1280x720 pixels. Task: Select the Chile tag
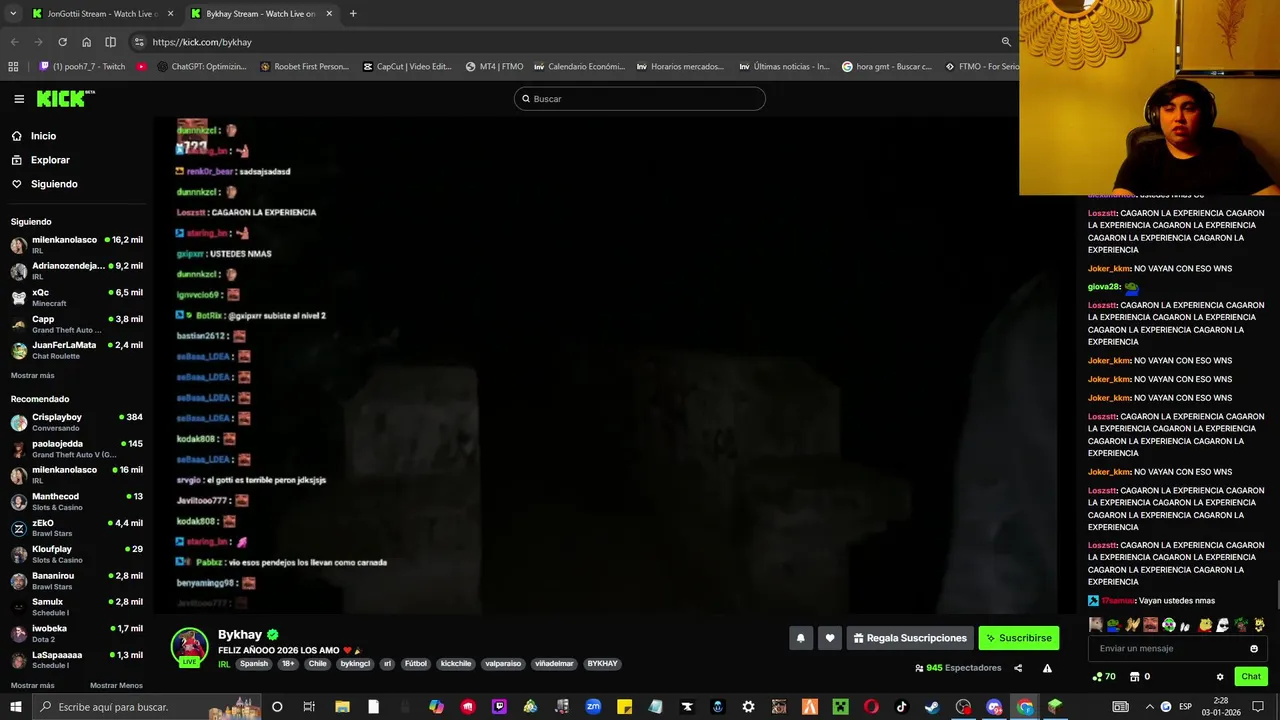pos(317,664)
